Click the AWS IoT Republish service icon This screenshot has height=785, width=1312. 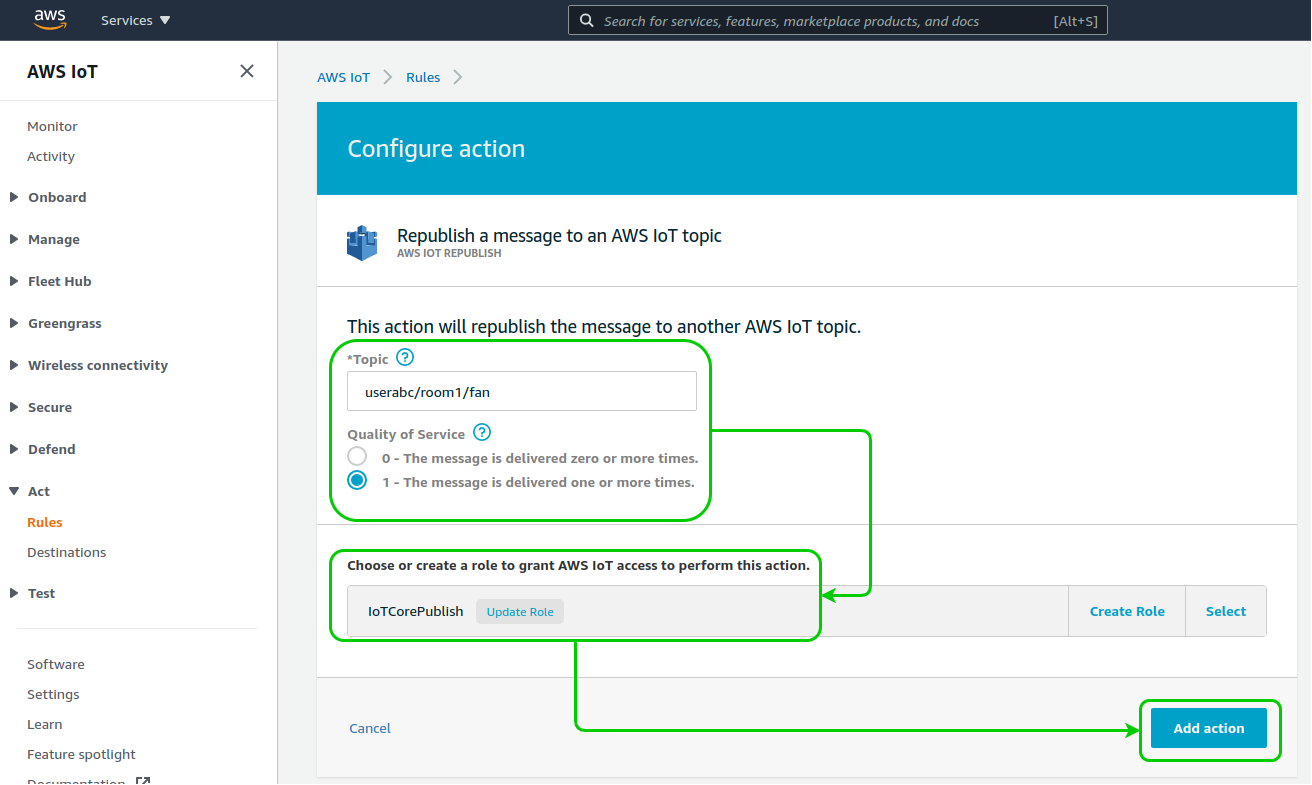(362, 243)
